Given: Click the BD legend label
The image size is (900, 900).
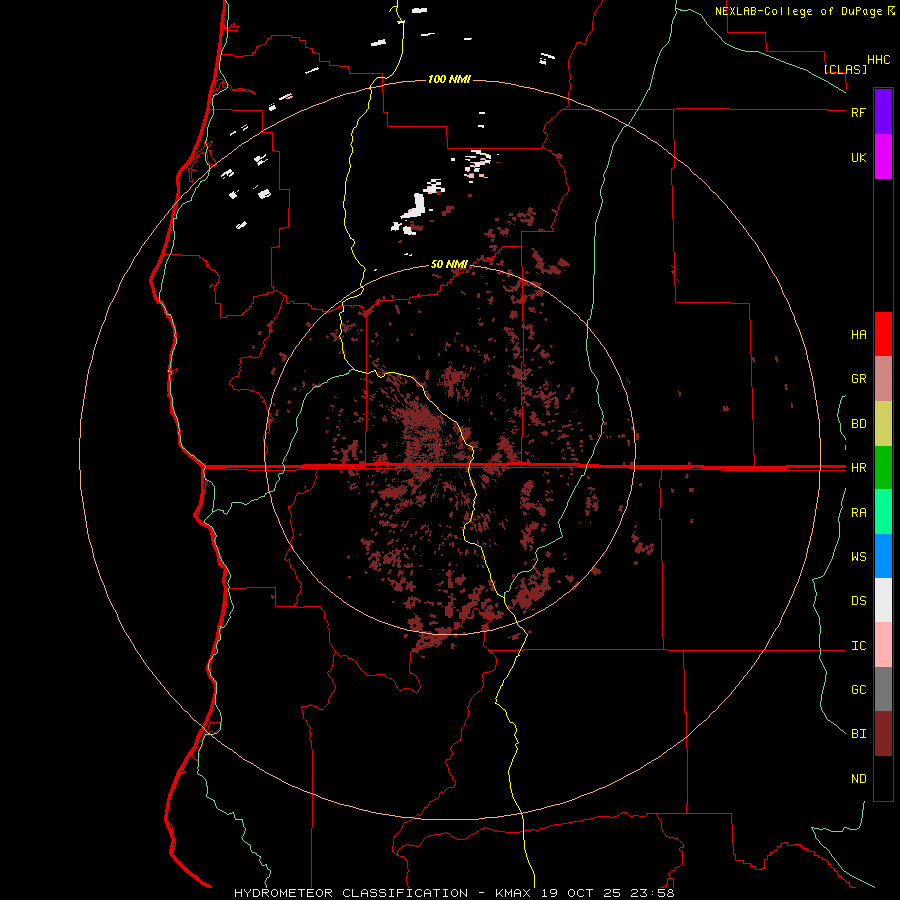Looking at the screenshot, I should tap(858, 424).
